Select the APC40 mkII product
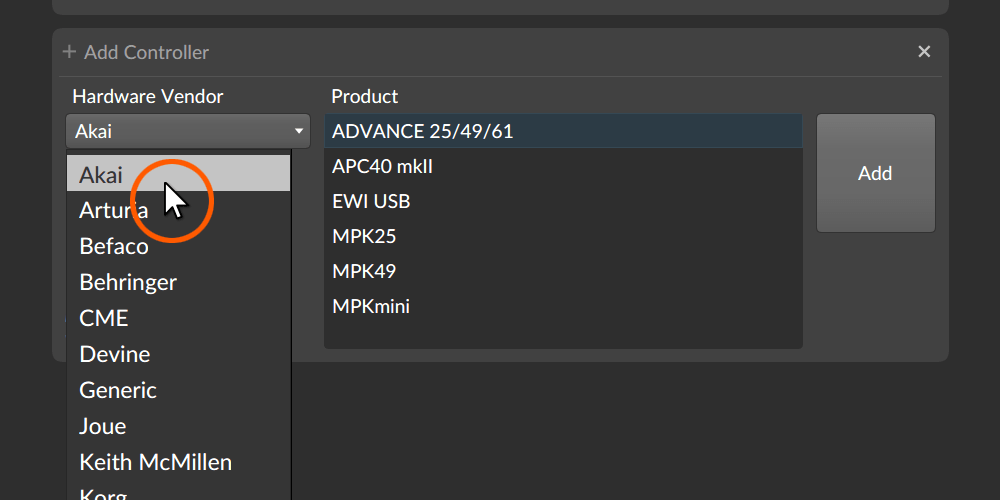The width and height of the screenshot is (1000, 500). (563, 166)
